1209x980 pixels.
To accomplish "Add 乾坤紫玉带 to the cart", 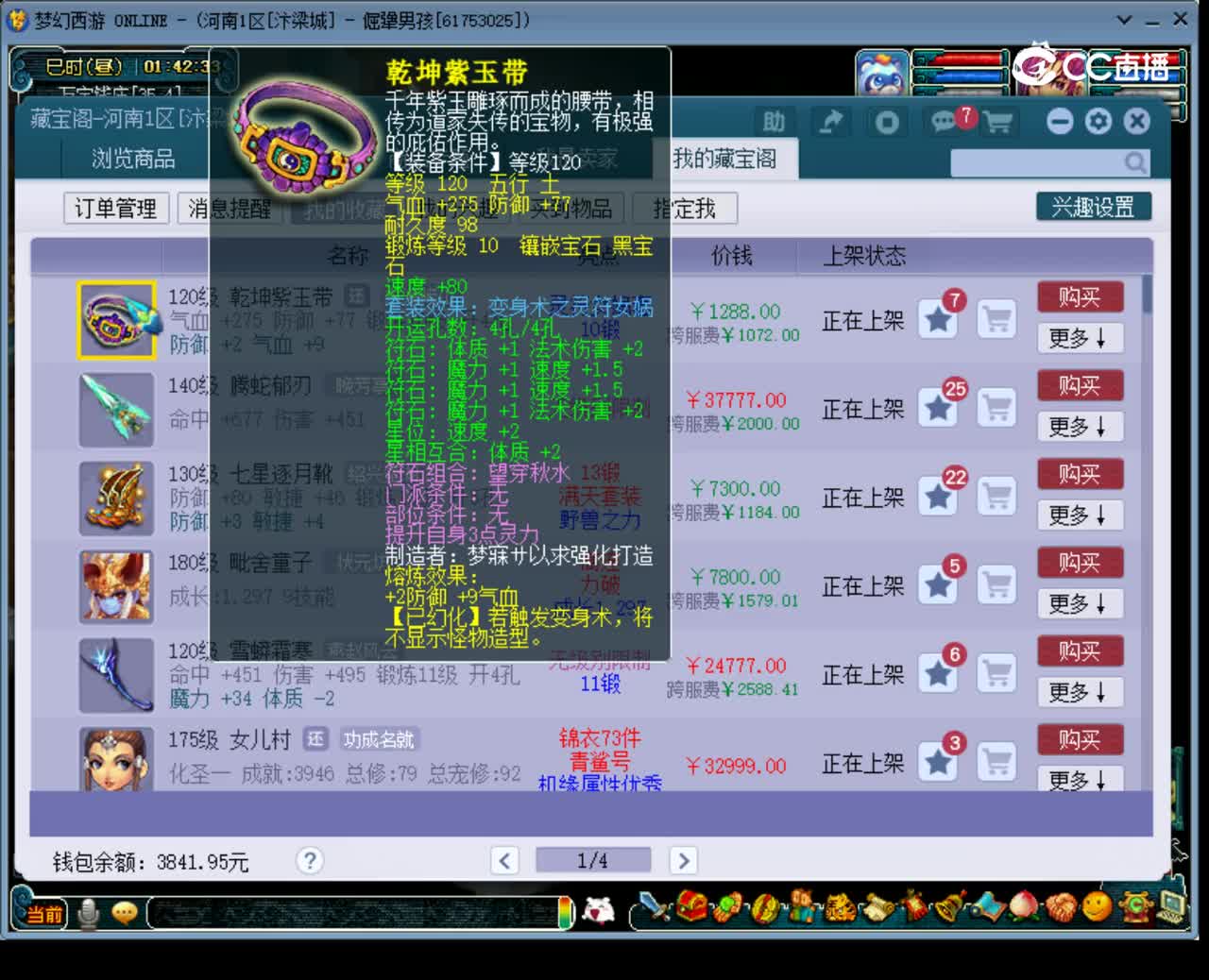I will click(996, 319).
